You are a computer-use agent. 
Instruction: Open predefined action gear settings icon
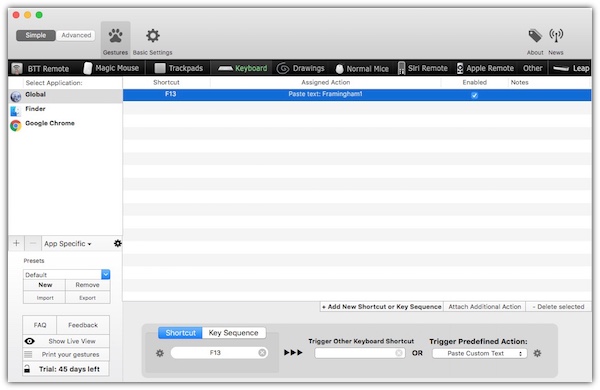click(537, 353)
